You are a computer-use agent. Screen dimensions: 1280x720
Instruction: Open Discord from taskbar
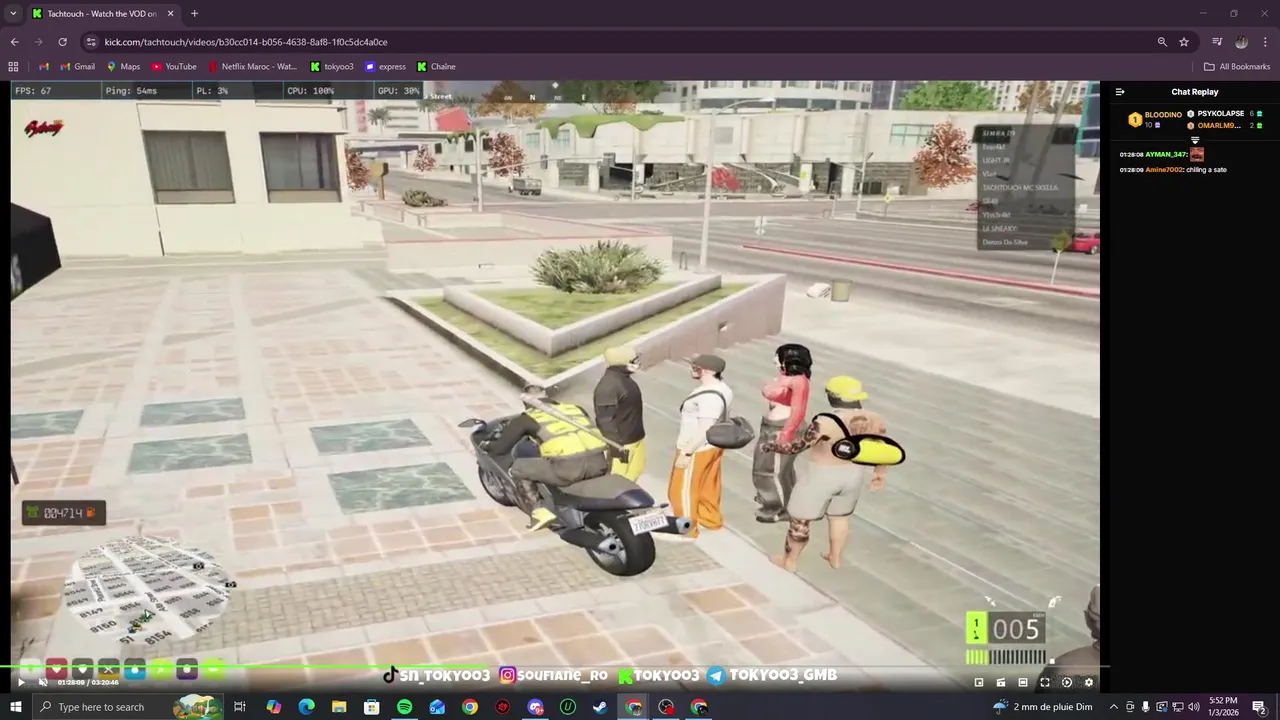(x=535, y=707)
